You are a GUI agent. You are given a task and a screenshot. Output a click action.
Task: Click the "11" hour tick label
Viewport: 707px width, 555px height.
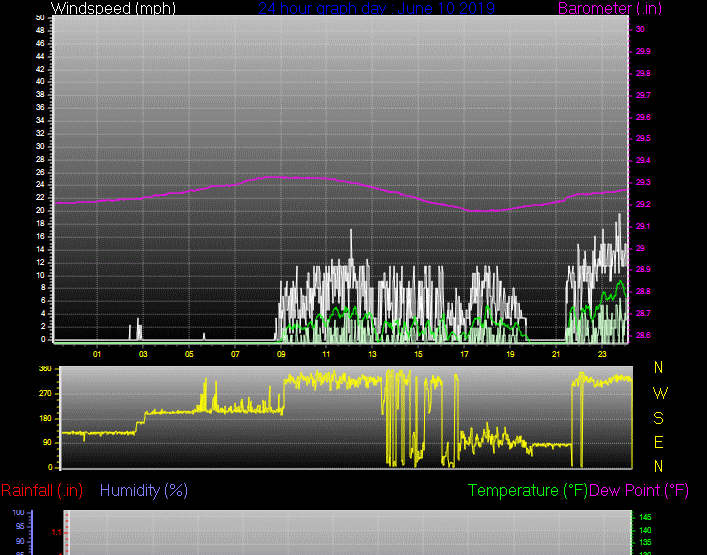click(x=326, y=354)
